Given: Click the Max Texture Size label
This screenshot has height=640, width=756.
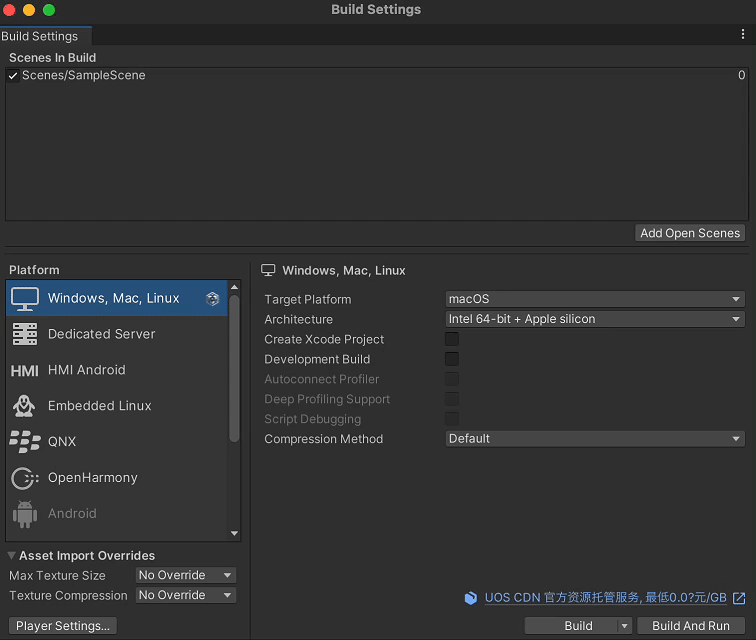Looking at the screenshot, I should point(57,576).
